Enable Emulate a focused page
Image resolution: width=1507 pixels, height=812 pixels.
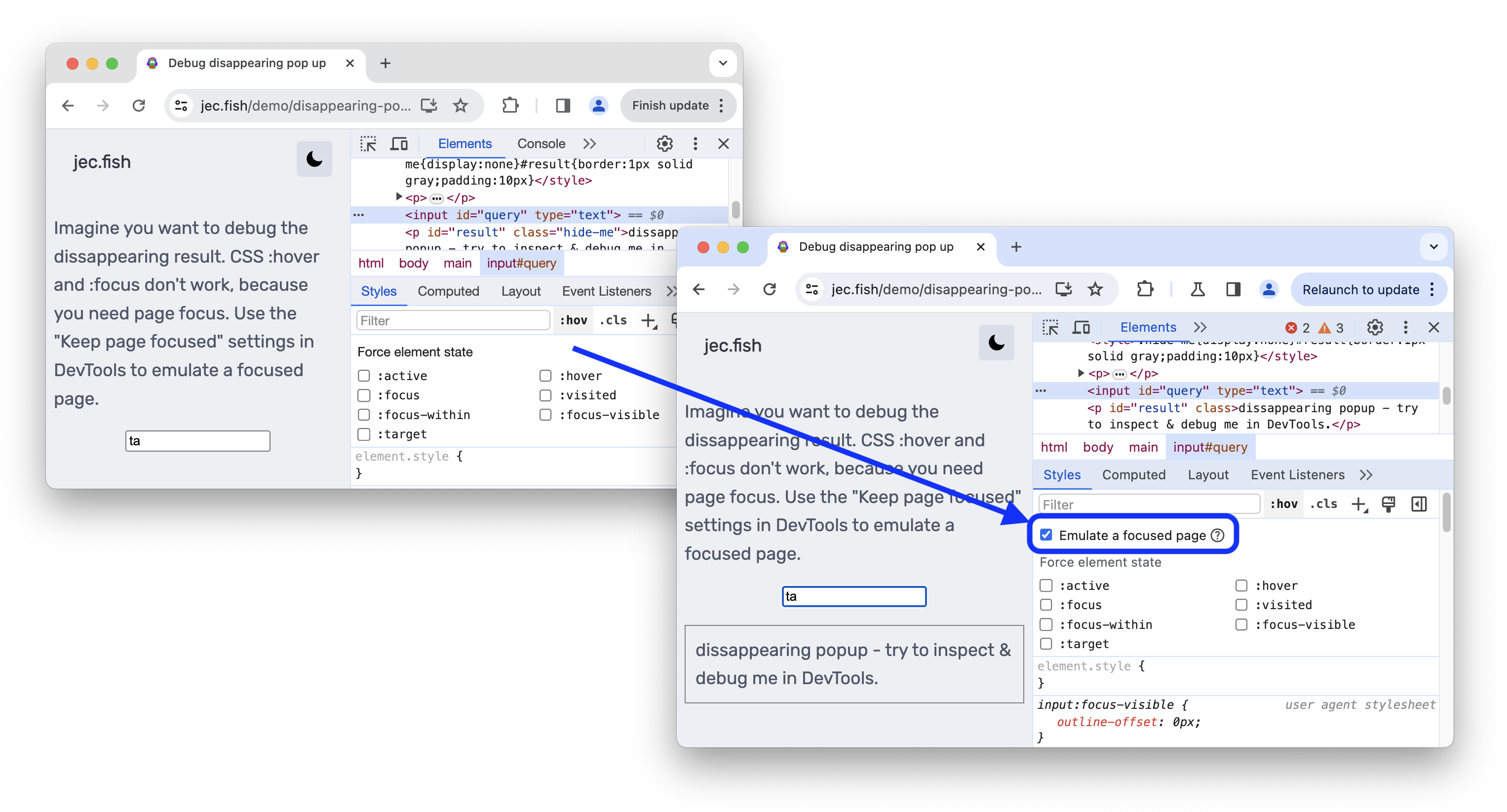coord(1046,535)
